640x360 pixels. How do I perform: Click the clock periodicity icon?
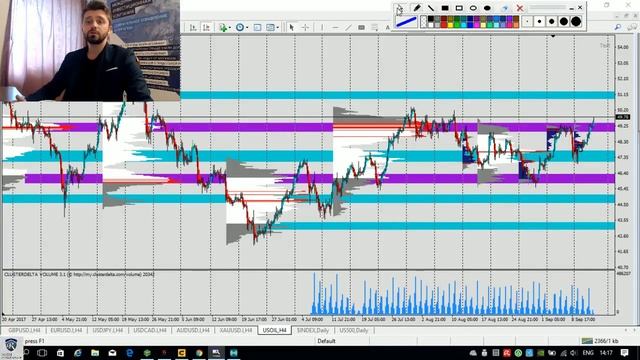coord(240,27)
